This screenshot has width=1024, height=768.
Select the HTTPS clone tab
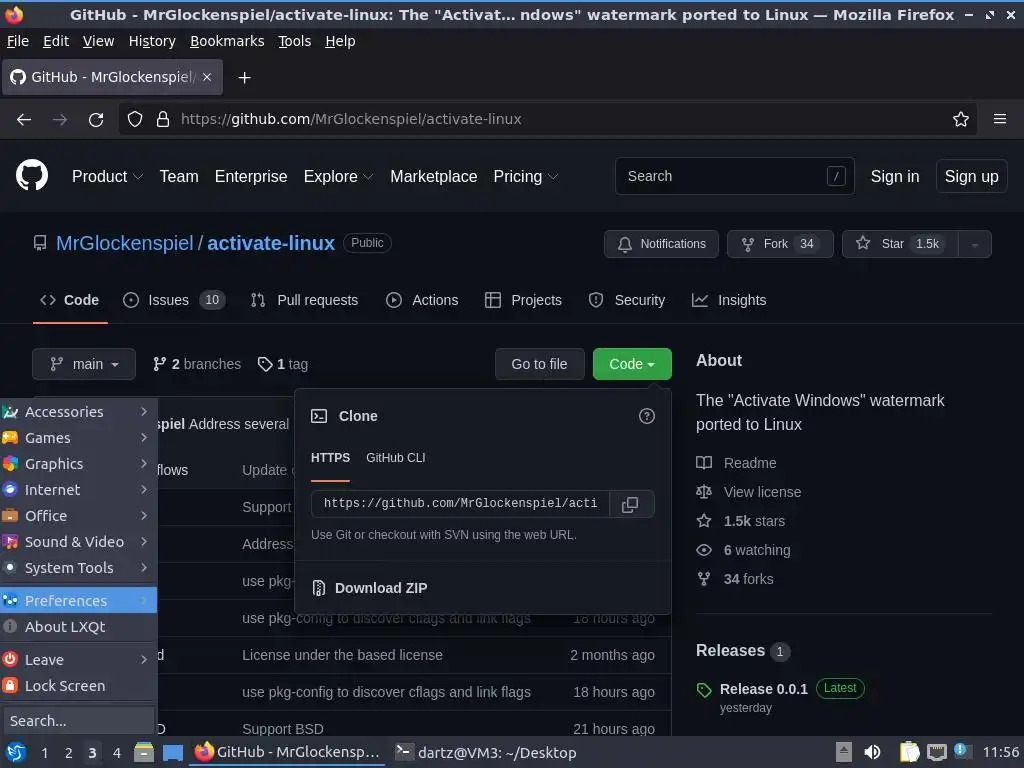pyautogui.click(x=330, y=458)
